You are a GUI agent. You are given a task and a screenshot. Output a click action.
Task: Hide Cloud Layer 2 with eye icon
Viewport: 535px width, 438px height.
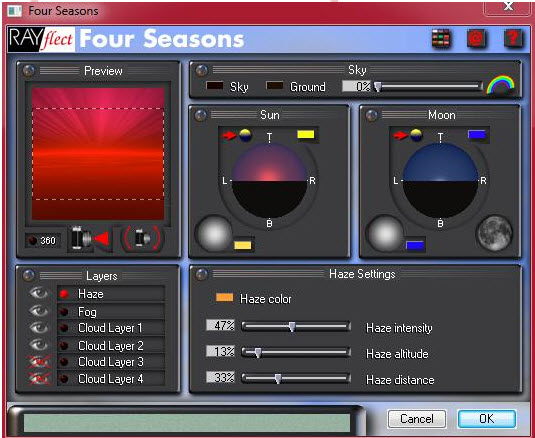pyautogui.click(x=39, y=345)
